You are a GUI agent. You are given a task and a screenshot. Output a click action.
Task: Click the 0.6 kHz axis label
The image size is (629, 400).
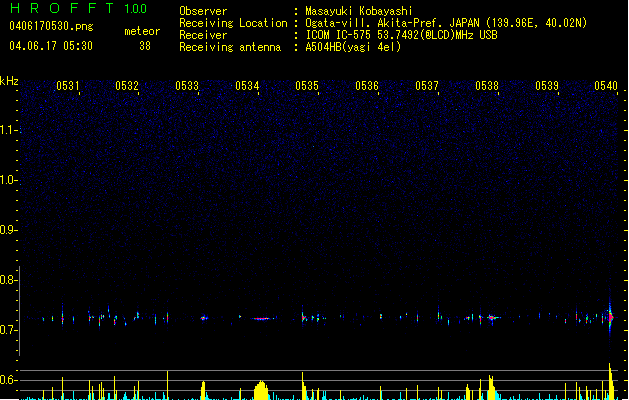tap(8, 380)
